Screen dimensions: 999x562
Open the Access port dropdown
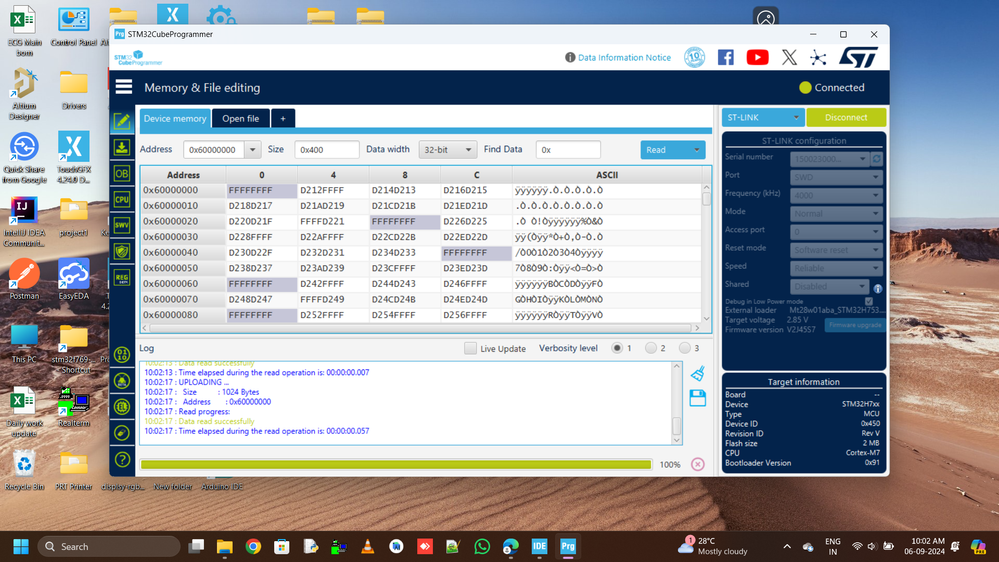click(x=836, y=232)
